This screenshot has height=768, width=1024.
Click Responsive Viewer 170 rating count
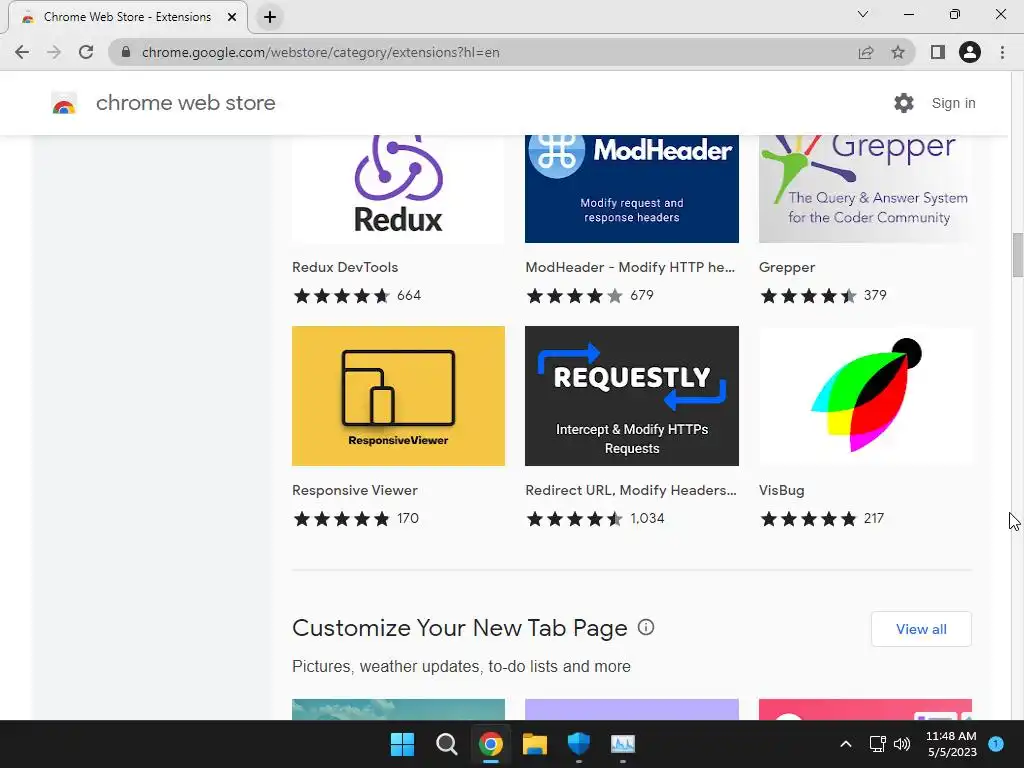pos(408,519)
